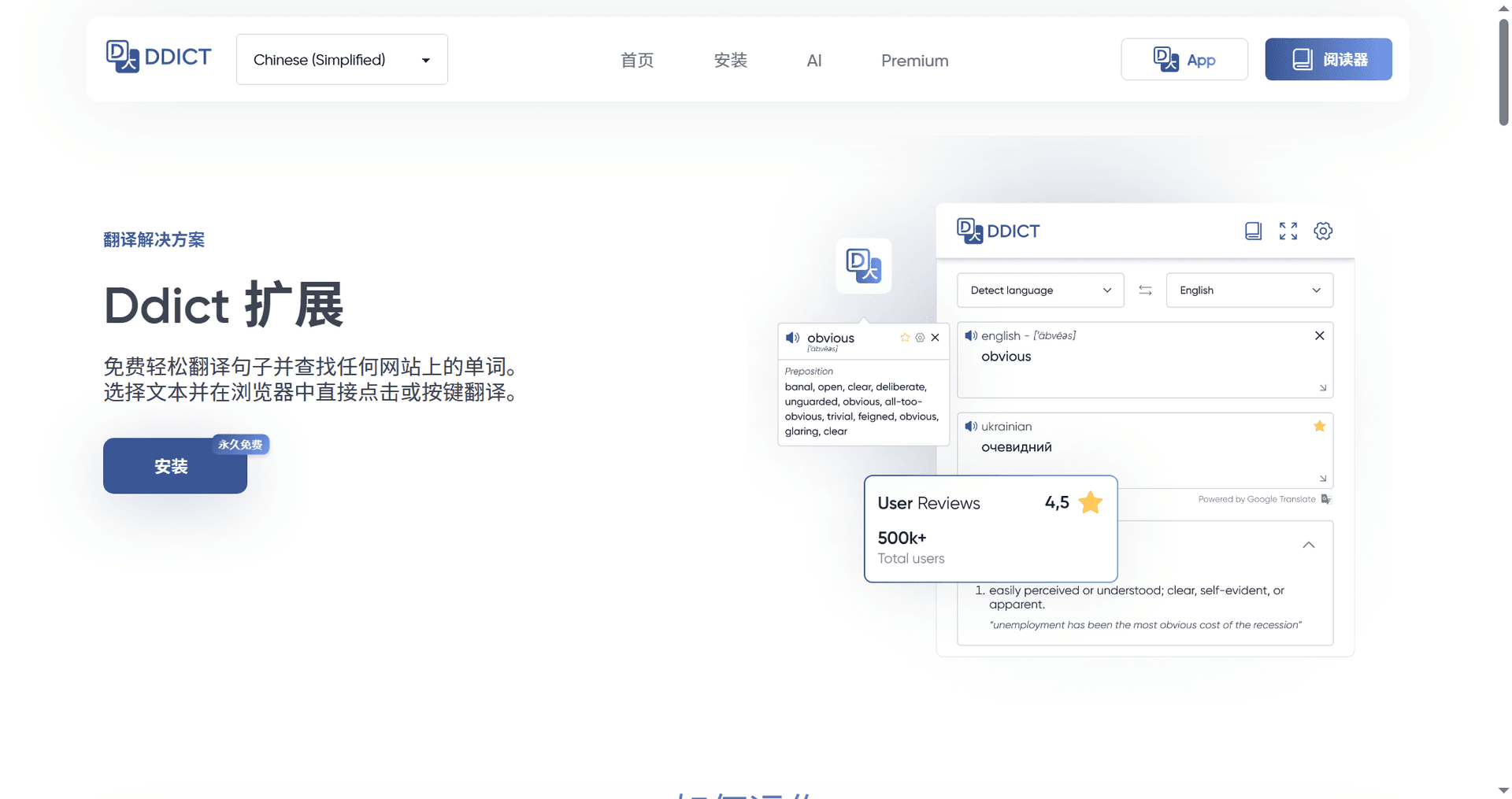Click the speaker icon next to 'ukrainian'
Viewport: 1512px width, 799px height.
pos(970,426)
